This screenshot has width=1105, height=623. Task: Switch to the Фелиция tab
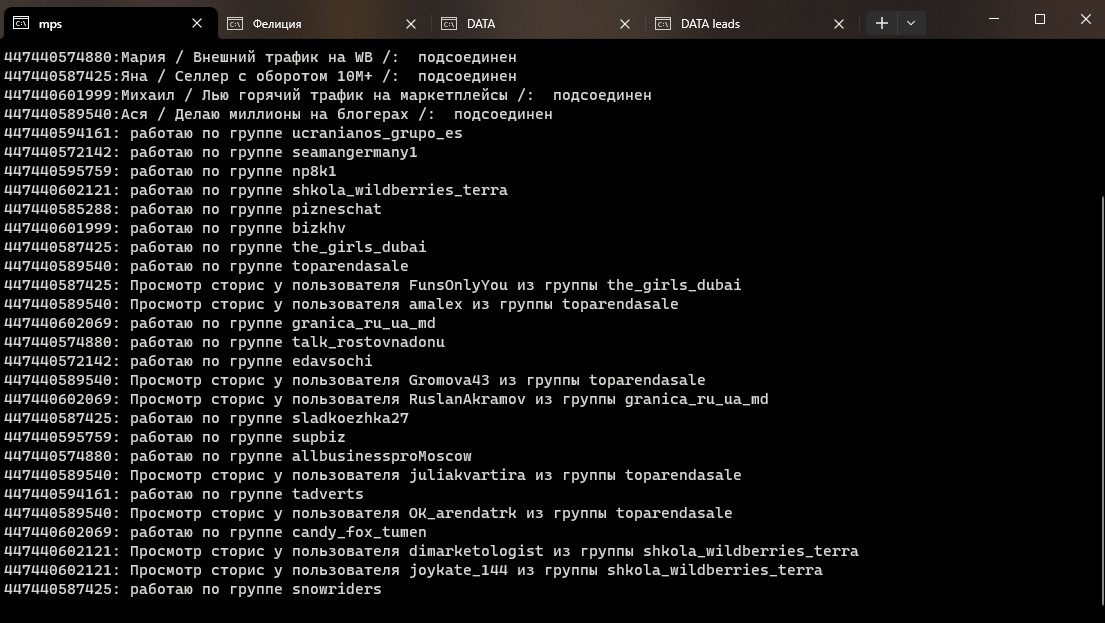pyautogui.click(x=322, y=23)
